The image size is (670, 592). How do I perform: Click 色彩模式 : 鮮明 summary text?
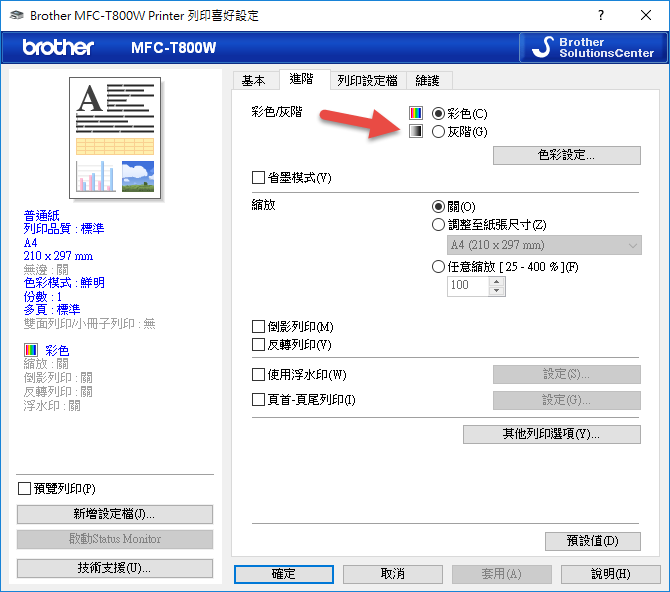[64, 283]
